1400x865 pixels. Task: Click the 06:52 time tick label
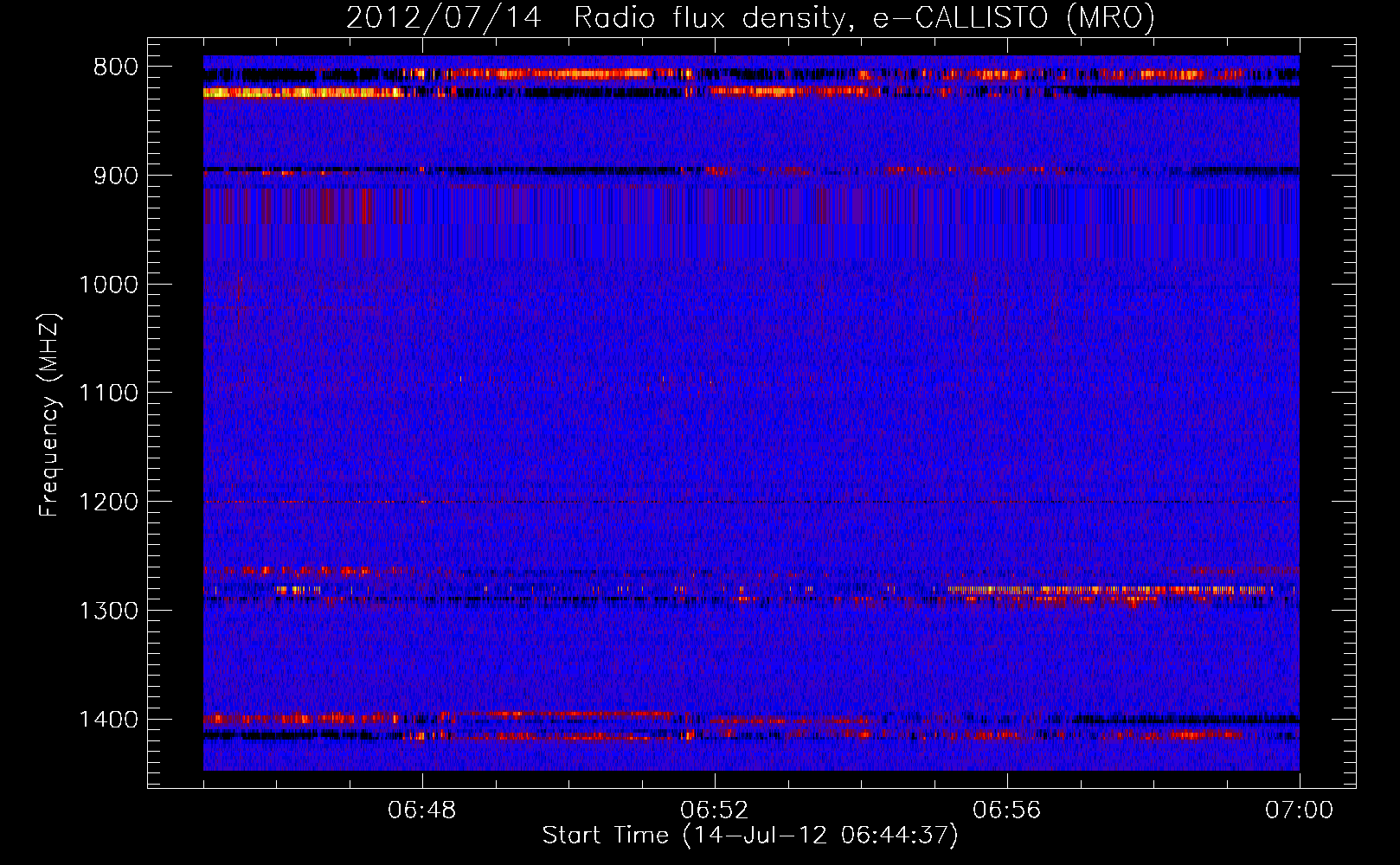(x=715, y=811)
